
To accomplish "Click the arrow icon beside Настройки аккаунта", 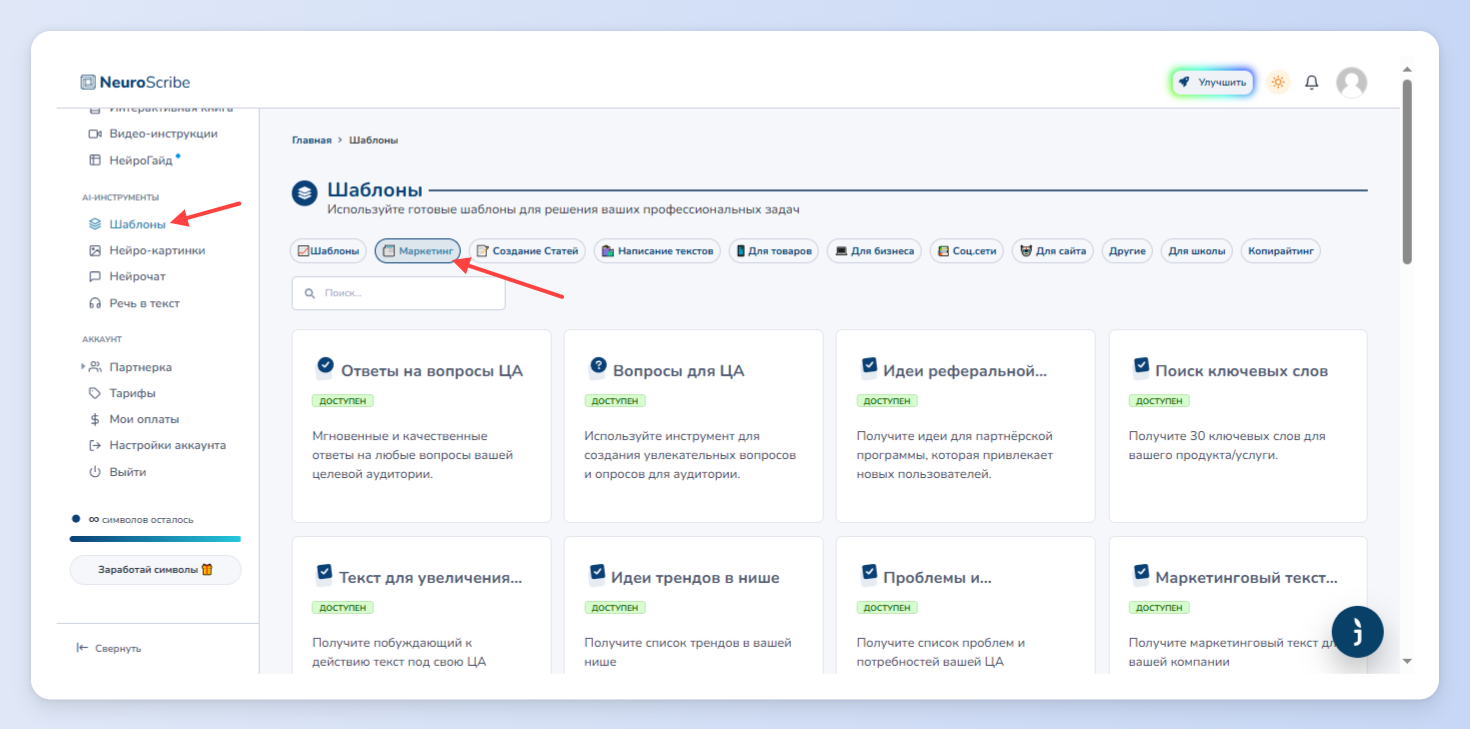I will [x=95, y=445].
